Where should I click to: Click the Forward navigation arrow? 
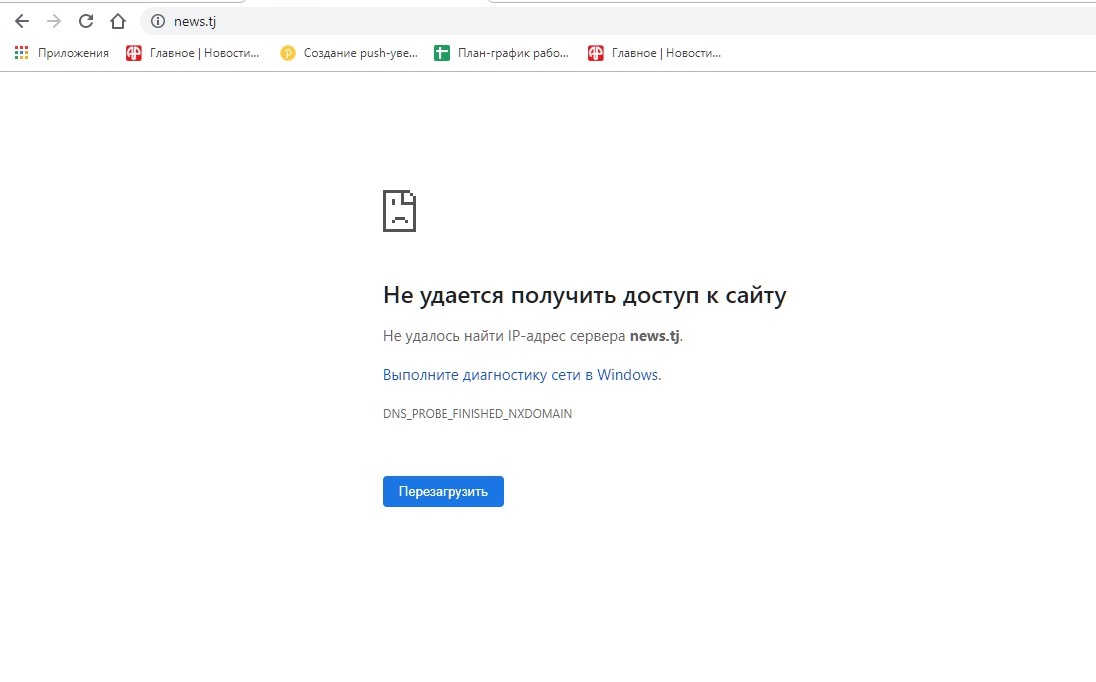(x=54, y=21)
